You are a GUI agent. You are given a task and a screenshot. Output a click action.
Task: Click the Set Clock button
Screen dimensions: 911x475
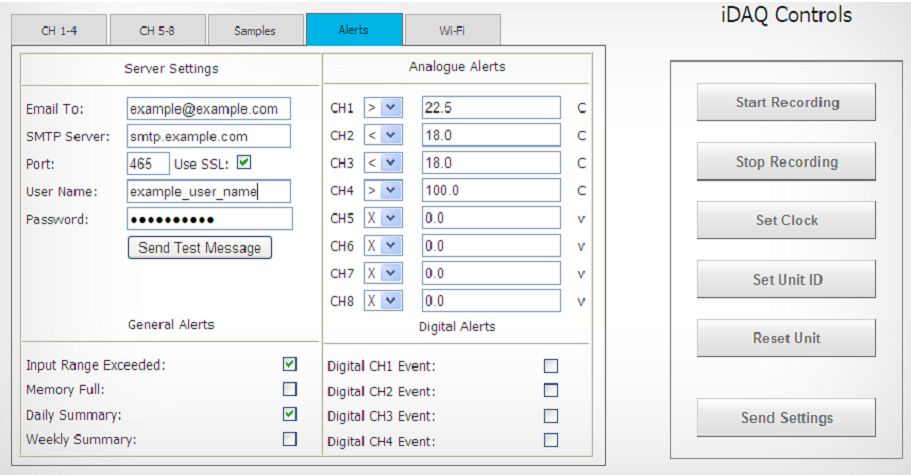[787, 220]
